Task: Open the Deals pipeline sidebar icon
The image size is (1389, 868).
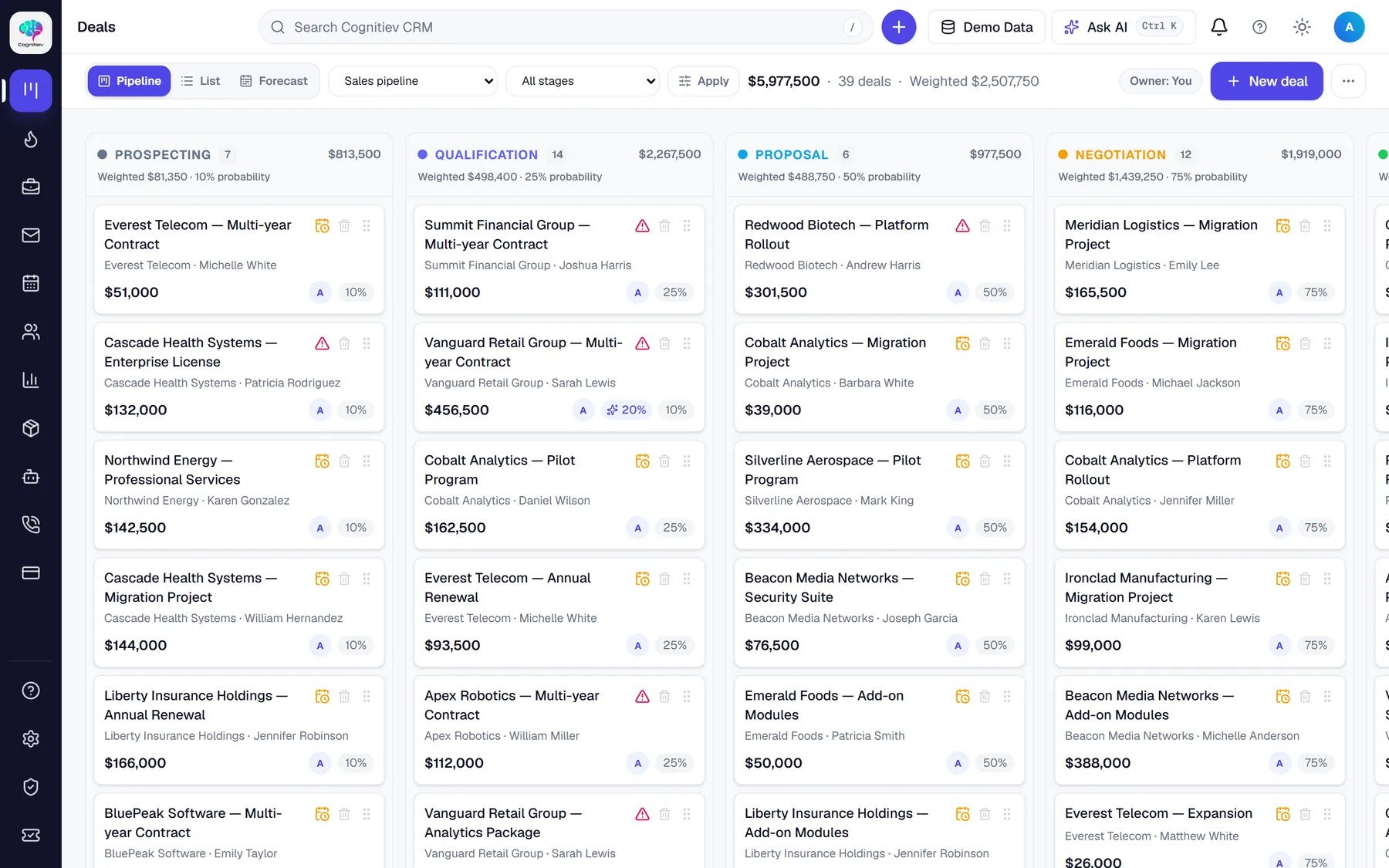Action: click(31, 90)
